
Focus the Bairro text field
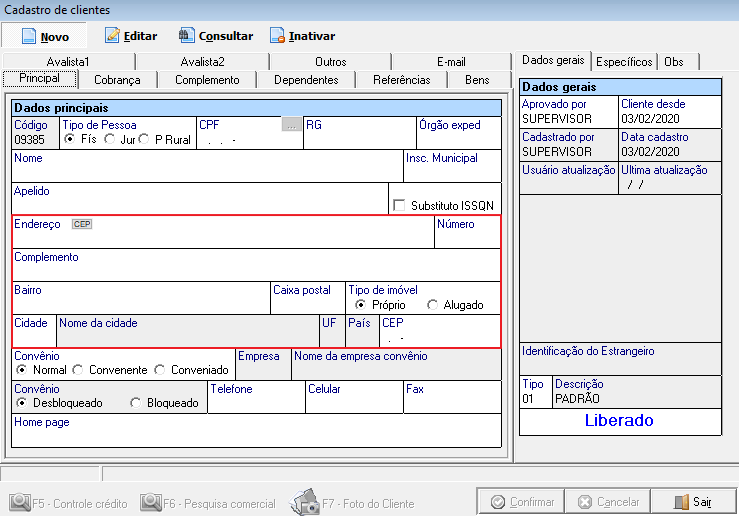pyautogui.click(x=140, y=303)
